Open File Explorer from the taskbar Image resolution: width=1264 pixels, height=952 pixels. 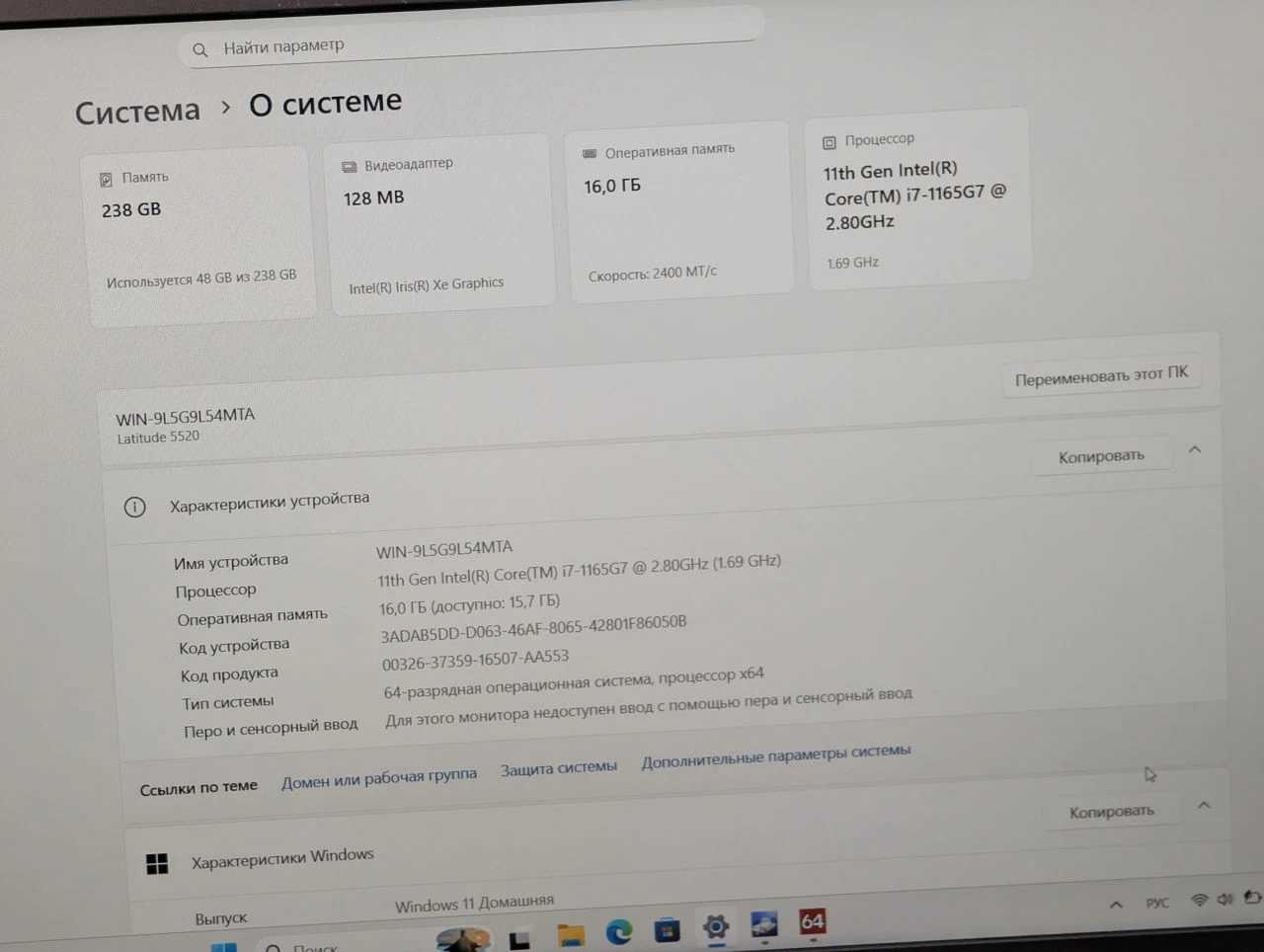coord(571,933)
